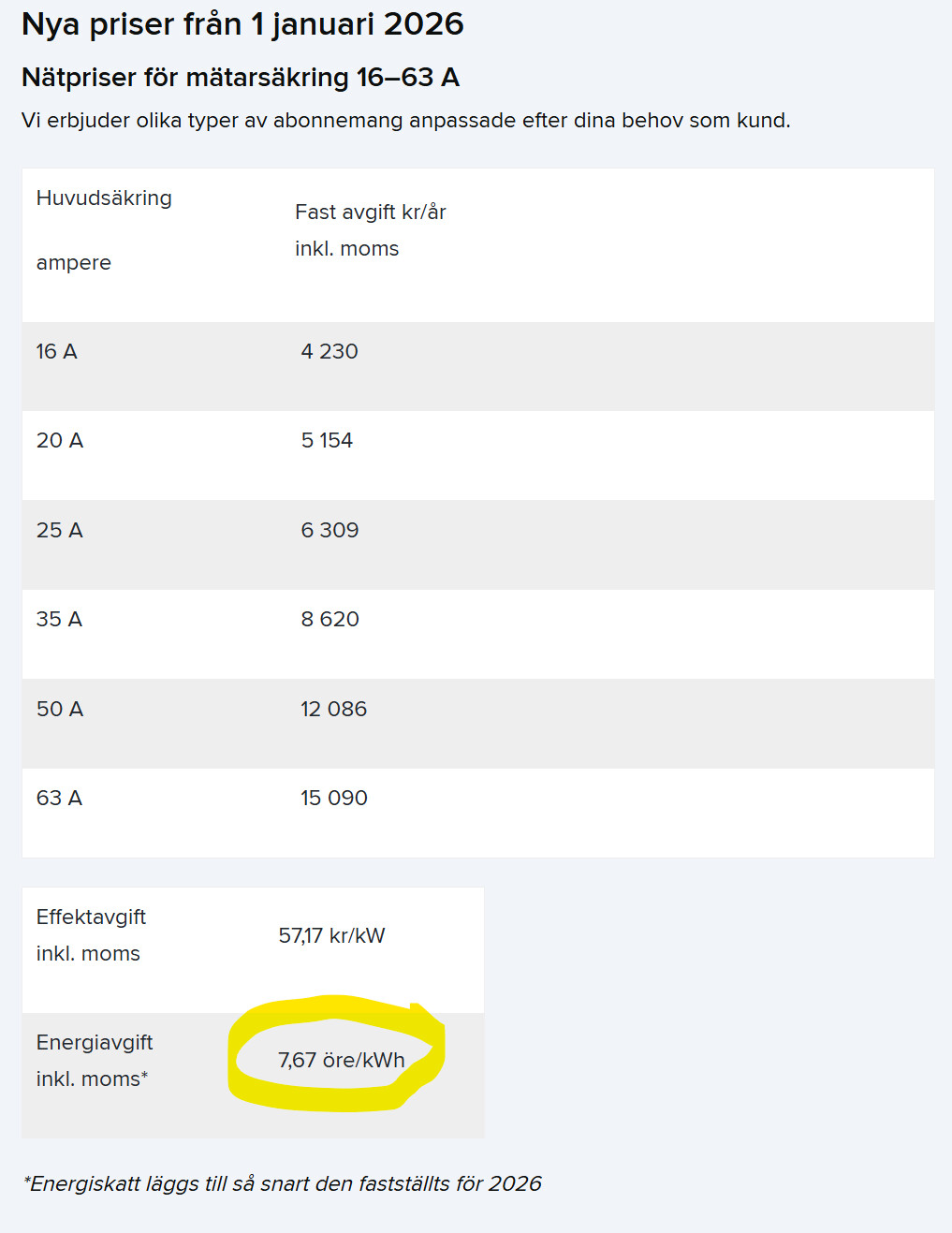Click the highlighted 7,67 öre/kWh value

(x=341, y=1061)
